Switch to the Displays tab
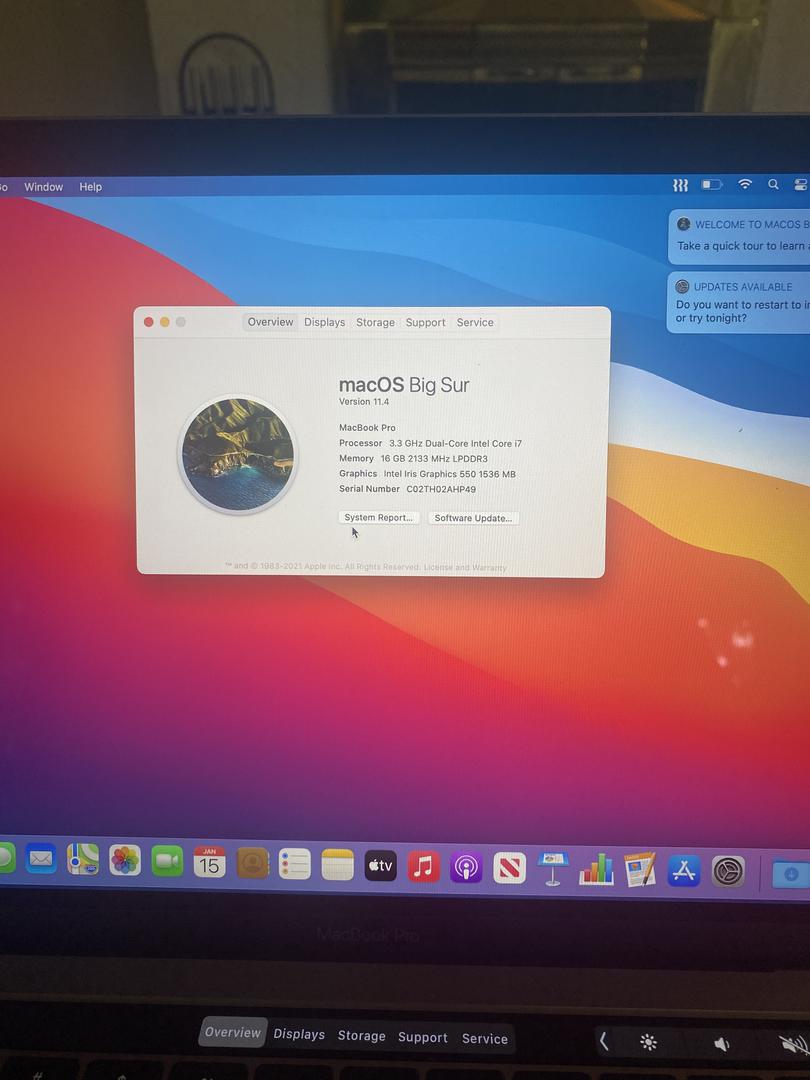Image resolution: width=810 pixels, height=1080 pixels. tap(324, 322)
